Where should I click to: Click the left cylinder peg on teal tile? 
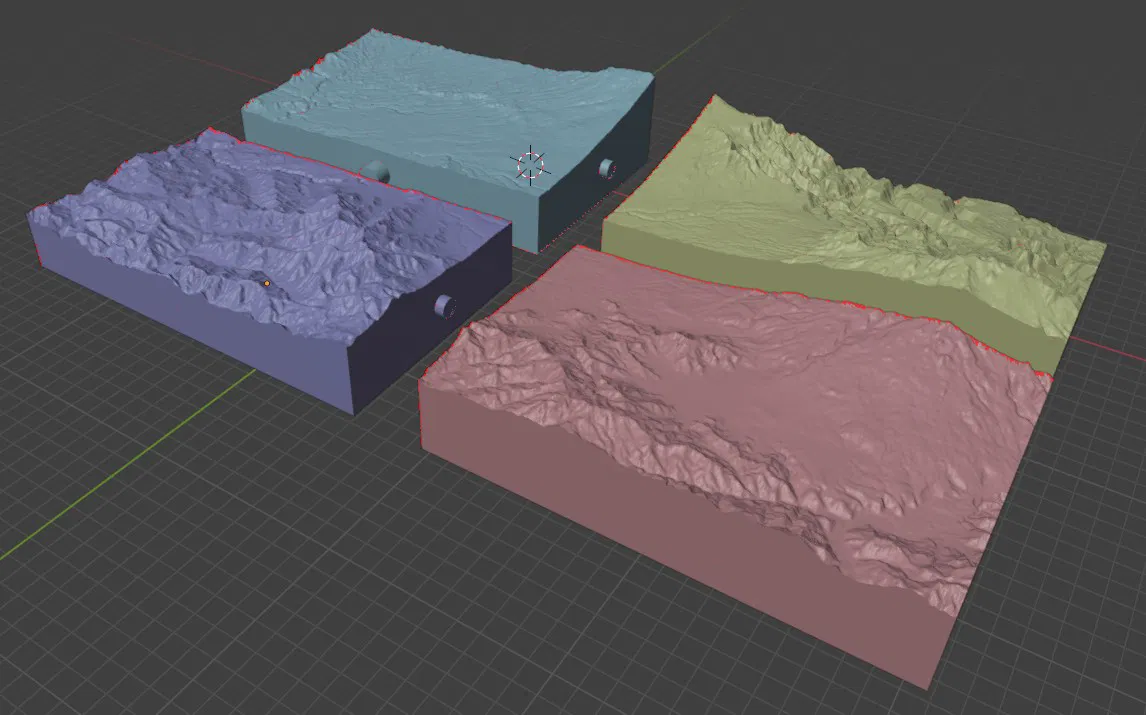coord(377,171)
